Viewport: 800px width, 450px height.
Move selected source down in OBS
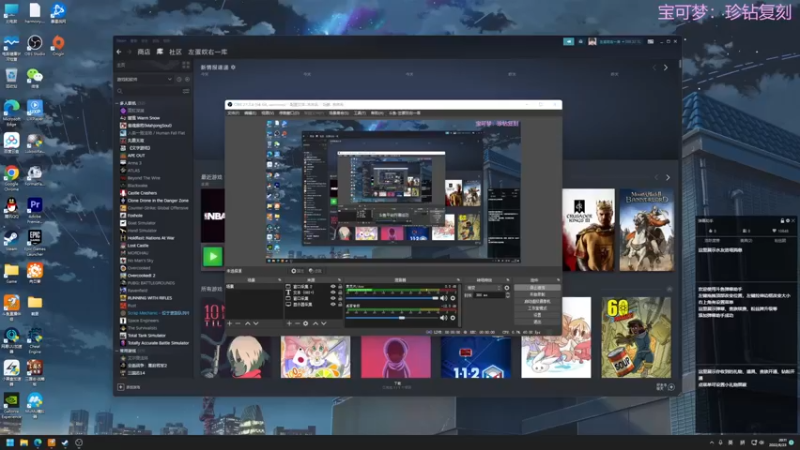(323, 323)
